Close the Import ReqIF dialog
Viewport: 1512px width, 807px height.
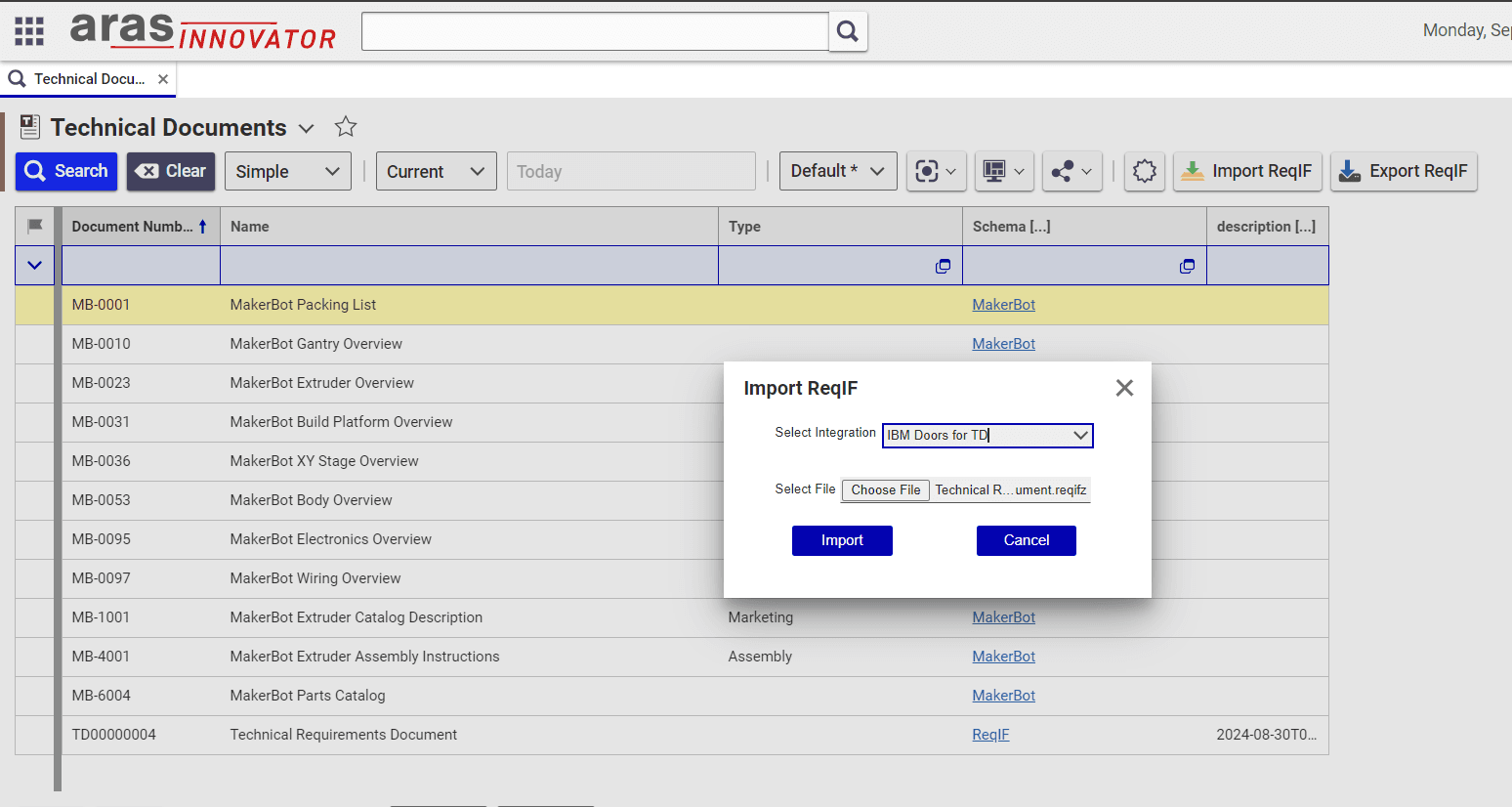pos(1124,388)
